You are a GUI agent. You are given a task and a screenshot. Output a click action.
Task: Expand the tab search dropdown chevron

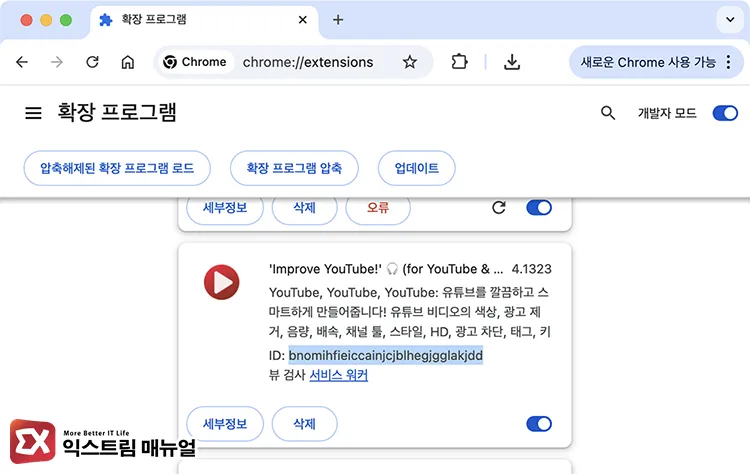pos(730,20)
